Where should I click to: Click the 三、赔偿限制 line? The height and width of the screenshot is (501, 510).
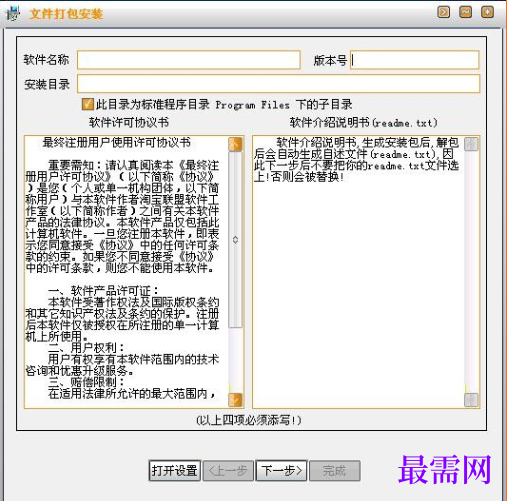tap(86, 382)
